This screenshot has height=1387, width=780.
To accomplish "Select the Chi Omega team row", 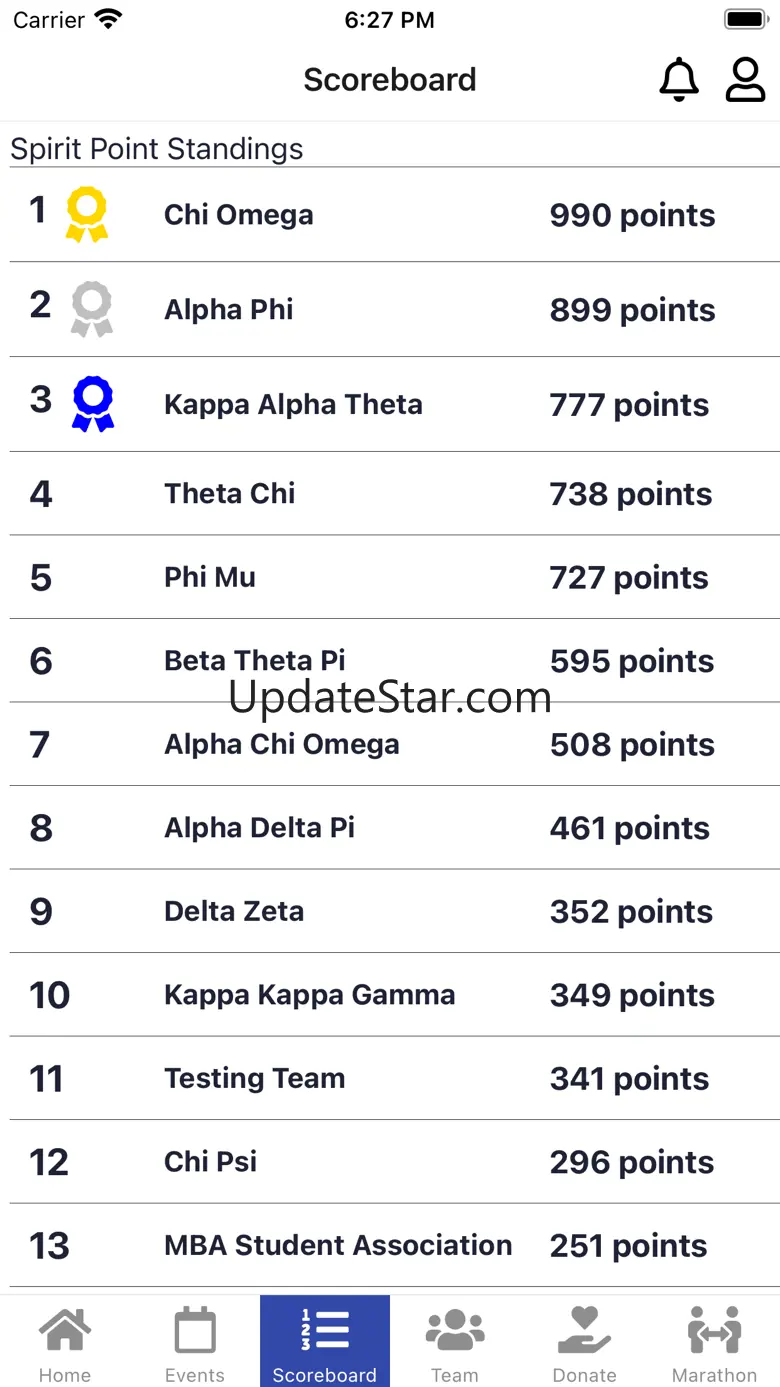I will pos(395,215).
